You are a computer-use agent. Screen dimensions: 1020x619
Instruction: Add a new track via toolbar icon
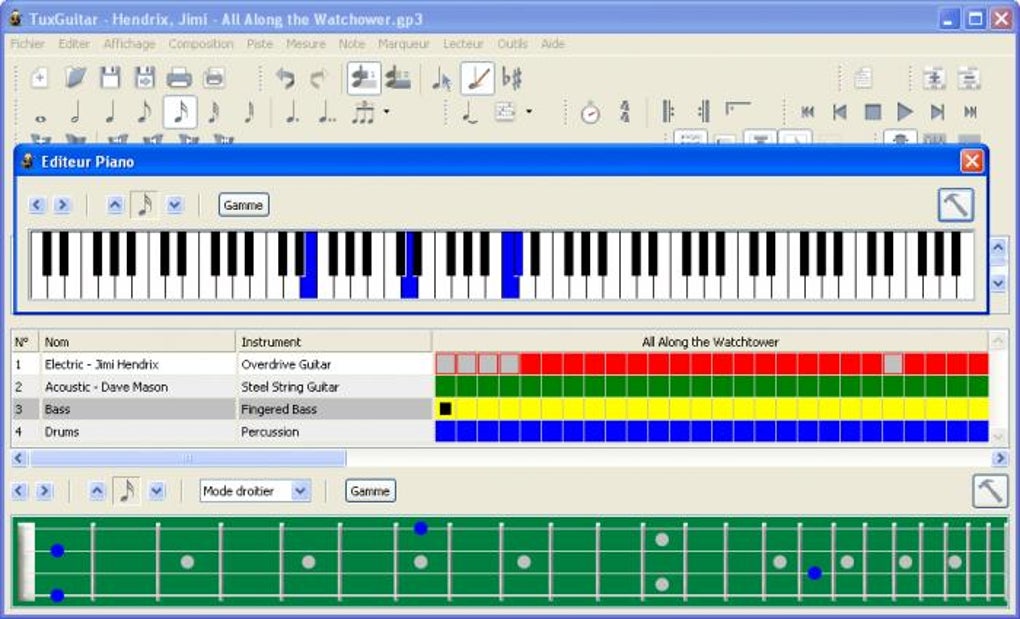[x=935, y=78]
